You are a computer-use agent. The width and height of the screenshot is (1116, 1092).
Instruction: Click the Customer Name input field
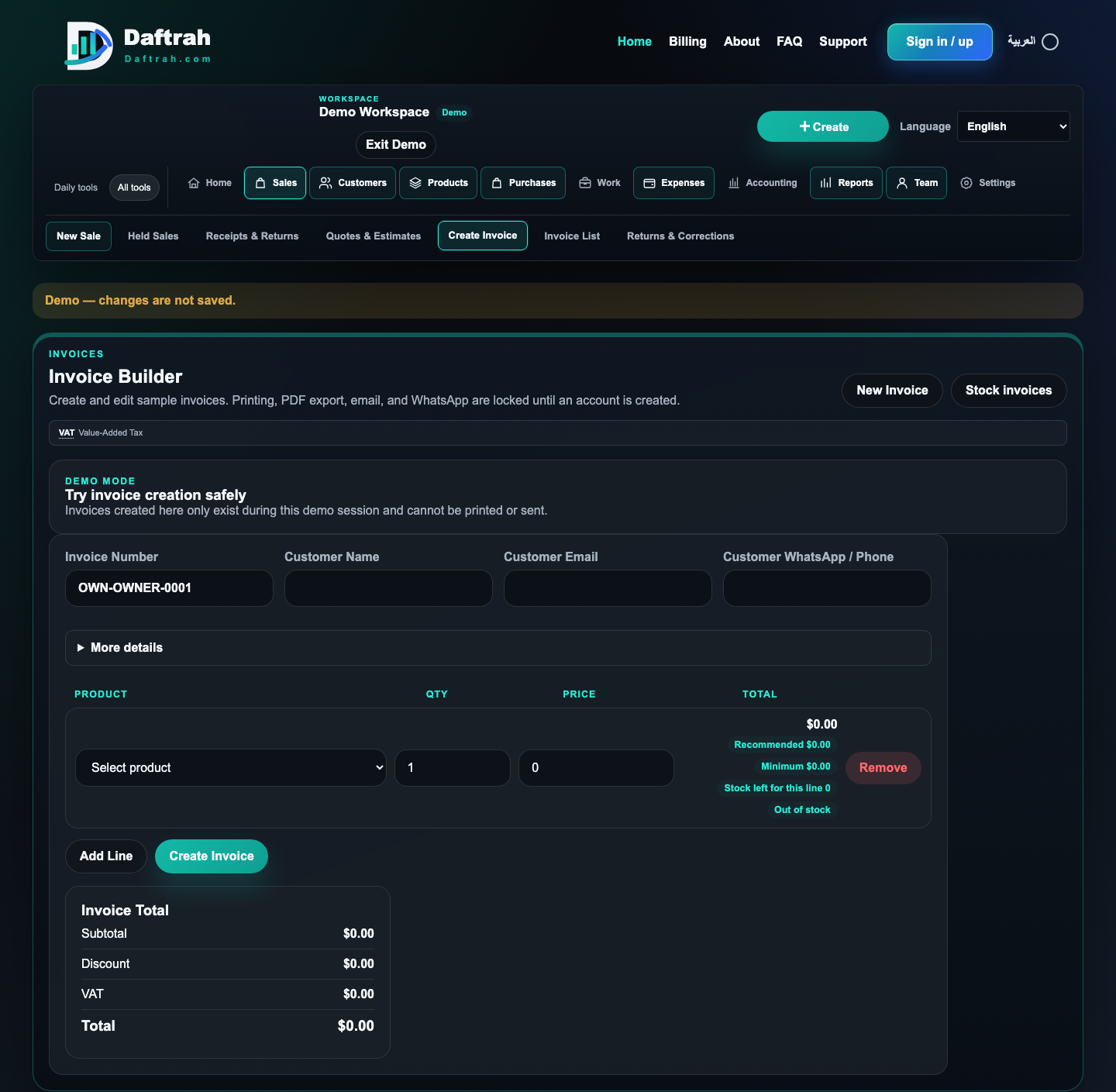pyautogui.click(x=388, y=588)
